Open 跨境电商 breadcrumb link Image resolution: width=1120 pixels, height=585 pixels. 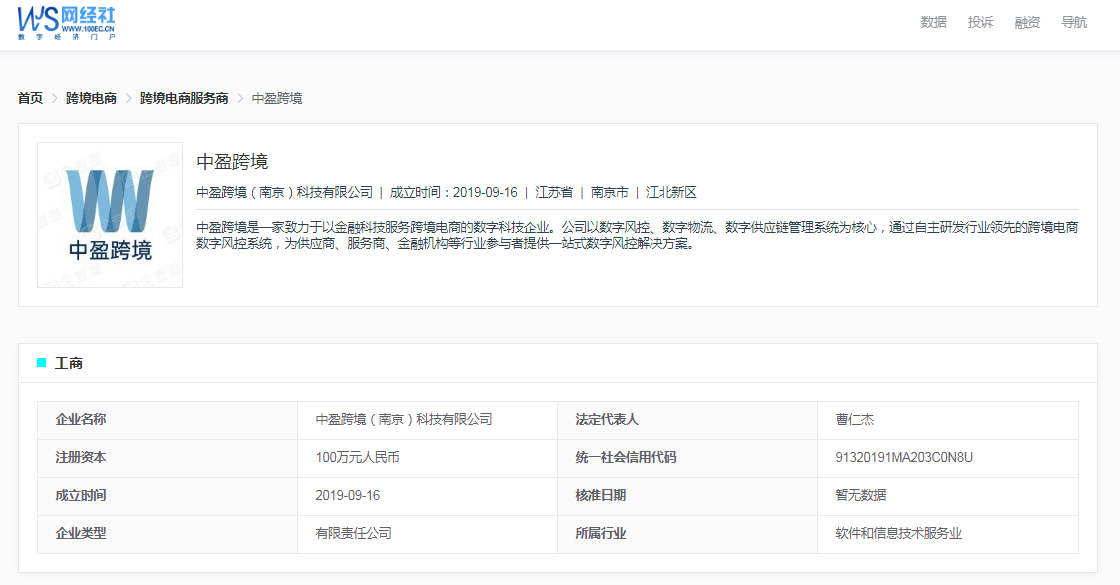pos(91,98)
